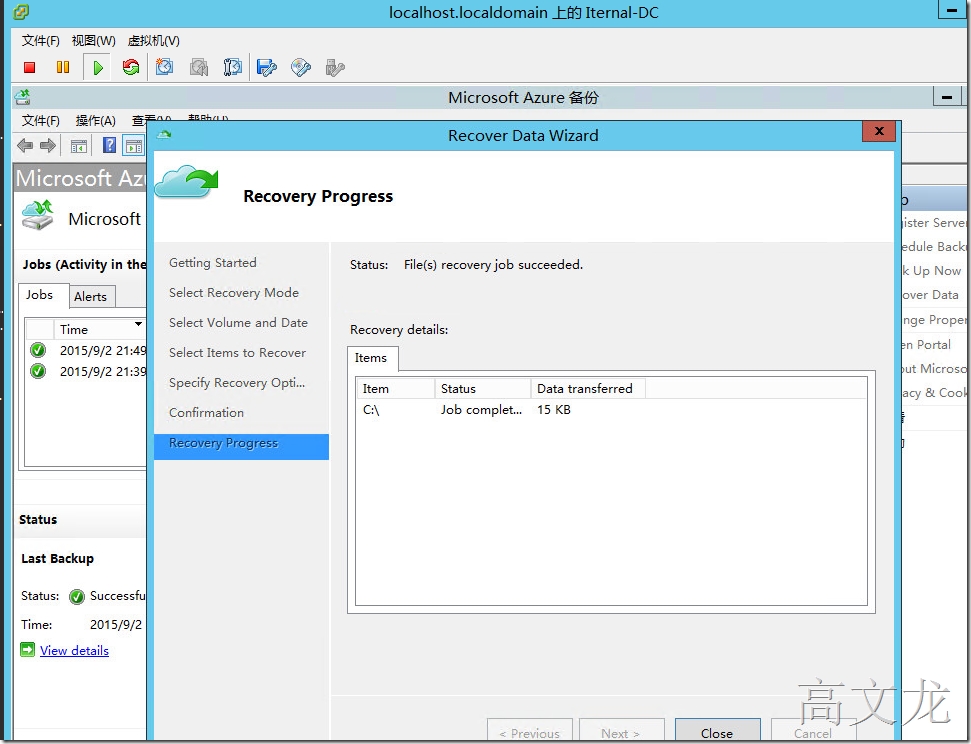Click the revert to snapshot icon

click(199, 67)
